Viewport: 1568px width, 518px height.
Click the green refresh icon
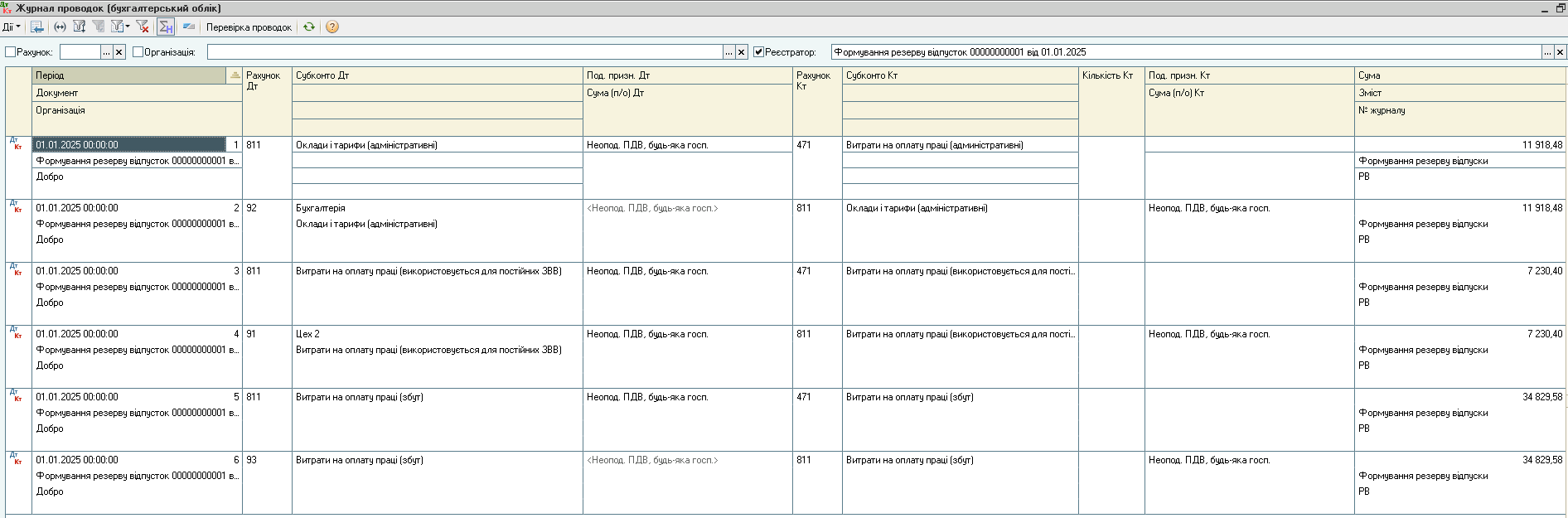coord(309,27)
